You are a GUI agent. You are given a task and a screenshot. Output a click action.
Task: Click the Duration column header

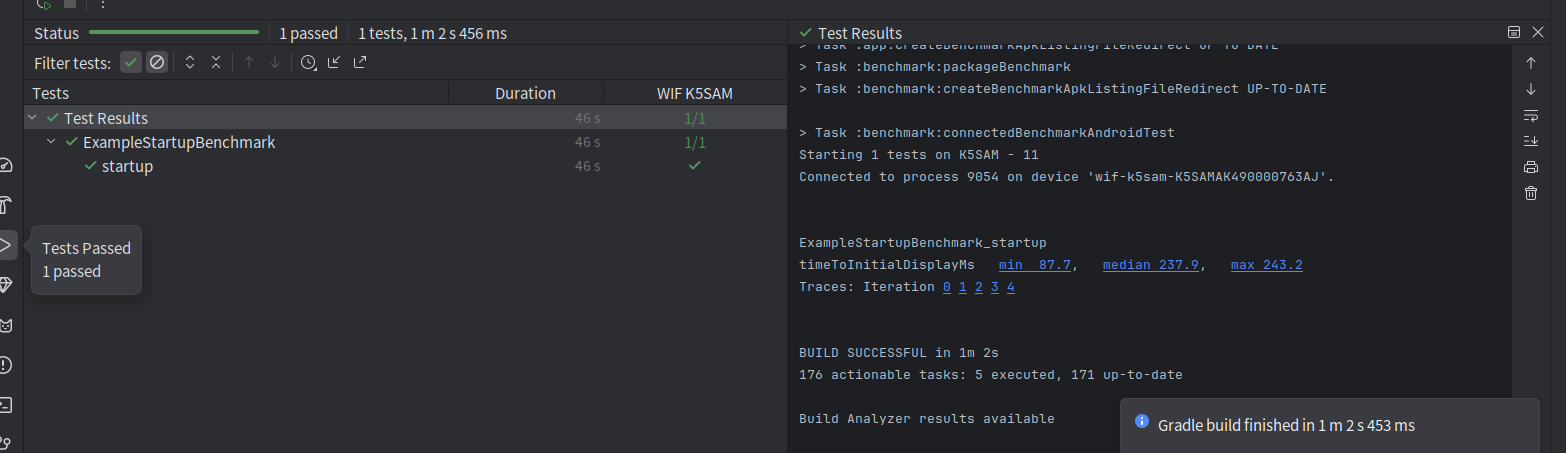pyautogui.click(x=525, y=93)
